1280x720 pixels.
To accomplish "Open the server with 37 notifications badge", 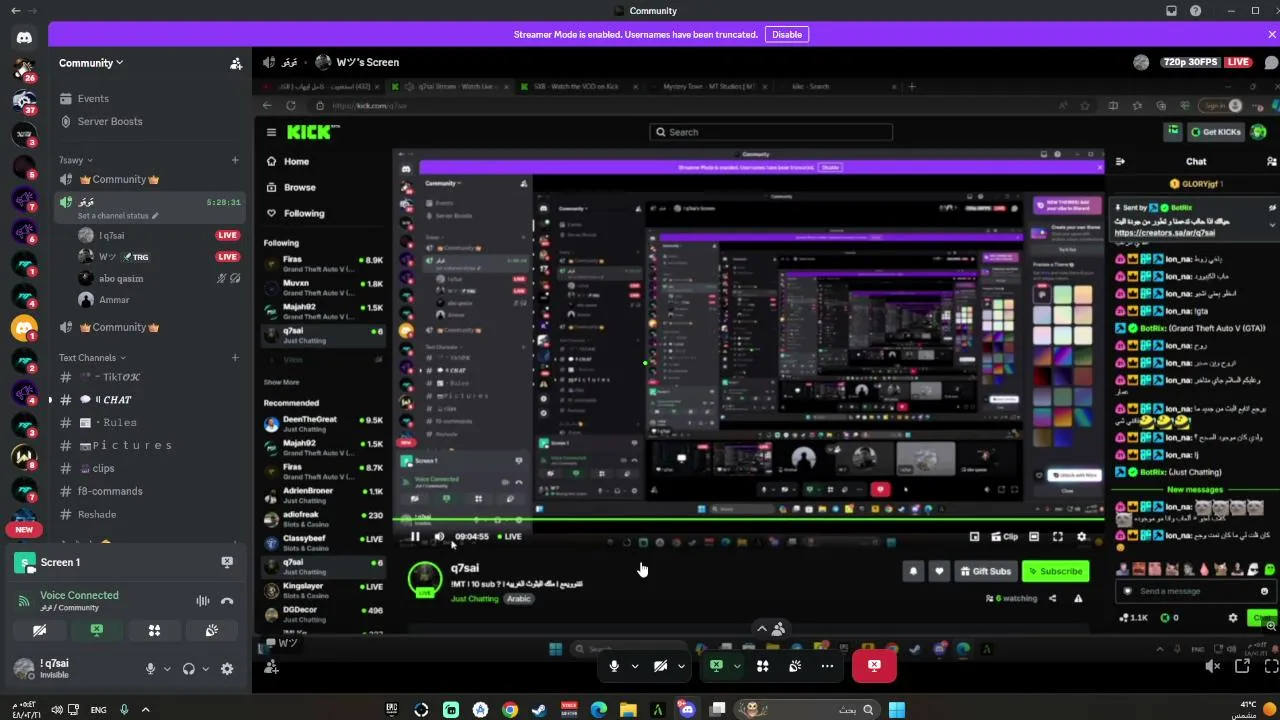I will [x=24, y=101].
